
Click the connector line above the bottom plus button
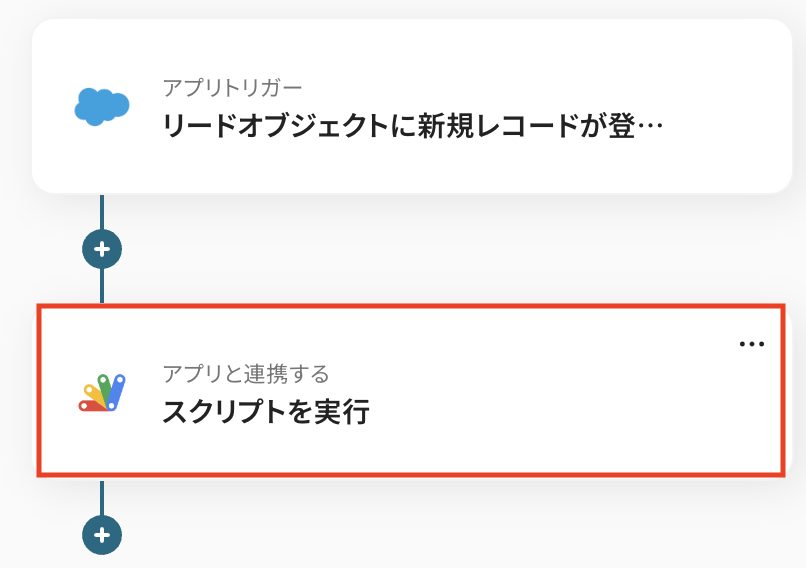pyautogui.click(x=102, y=497)
